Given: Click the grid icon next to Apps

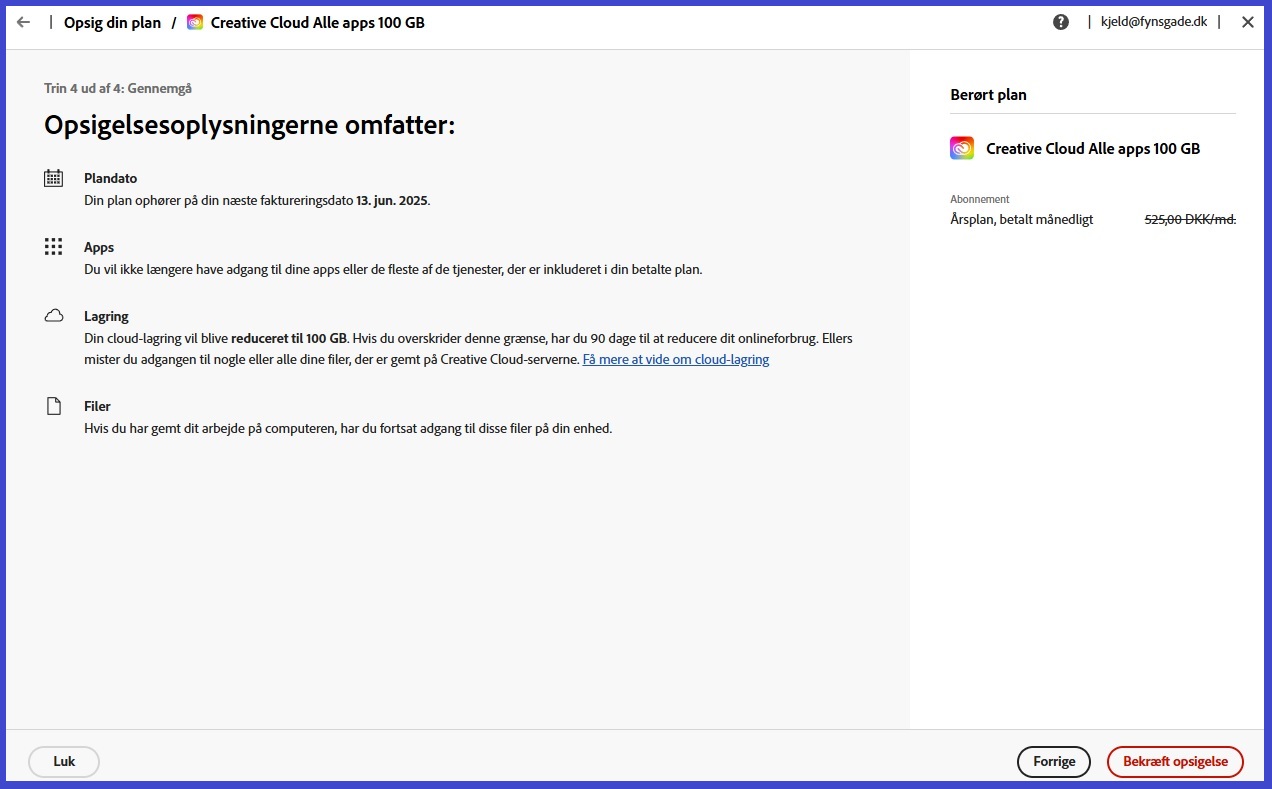Looking at the screenshot, I should tap(54, 247).
